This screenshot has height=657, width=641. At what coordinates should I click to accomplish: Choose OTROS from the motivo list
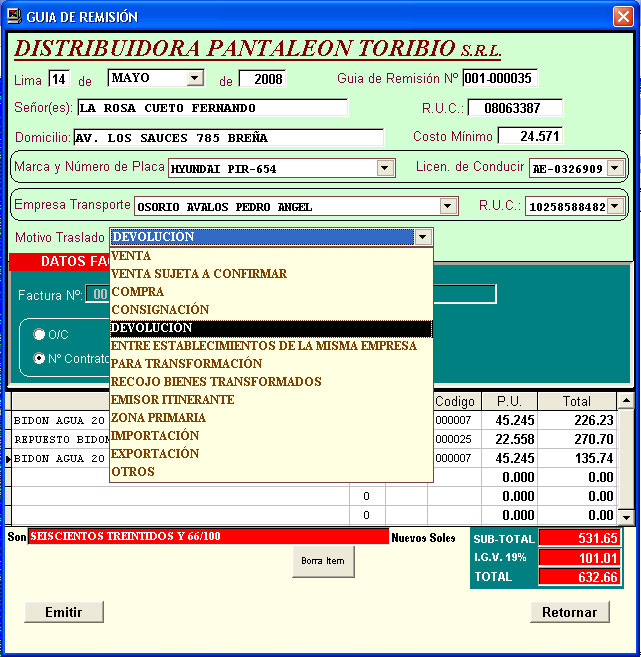tap(133, 472)
